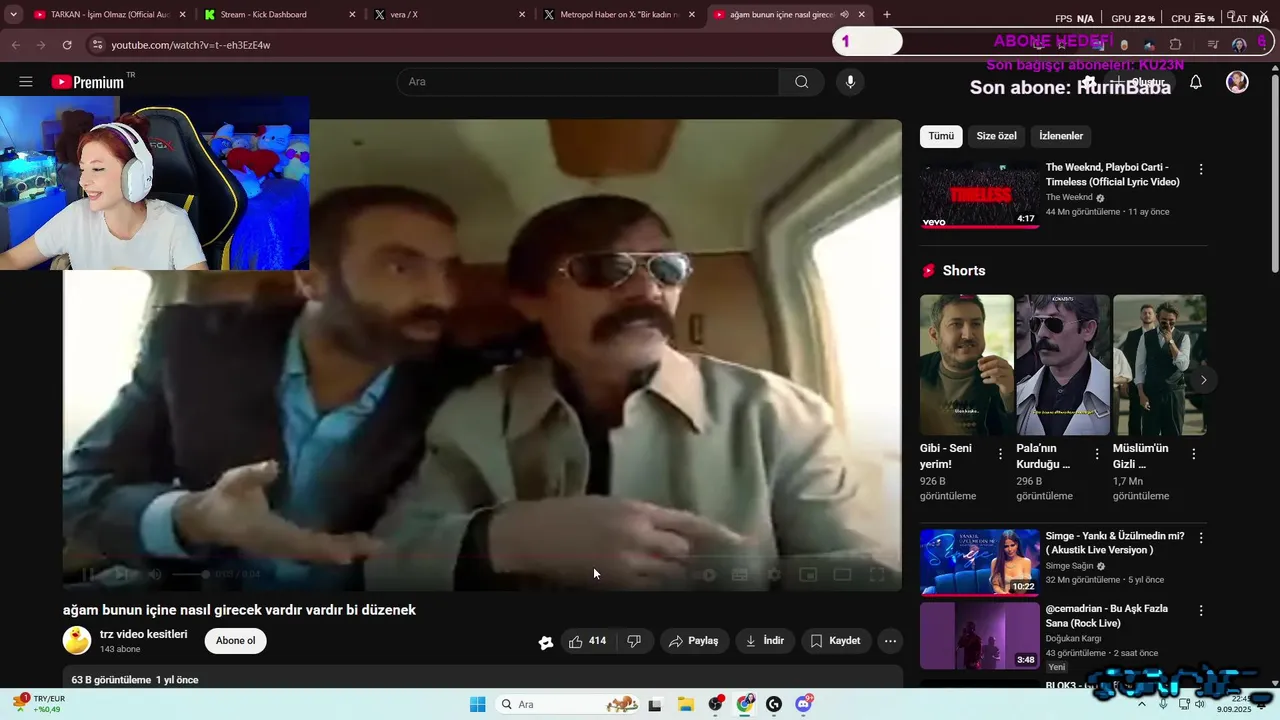The image size is (1280, 720).
Task: Seek on the video progress bar
Action: point(482,554)
